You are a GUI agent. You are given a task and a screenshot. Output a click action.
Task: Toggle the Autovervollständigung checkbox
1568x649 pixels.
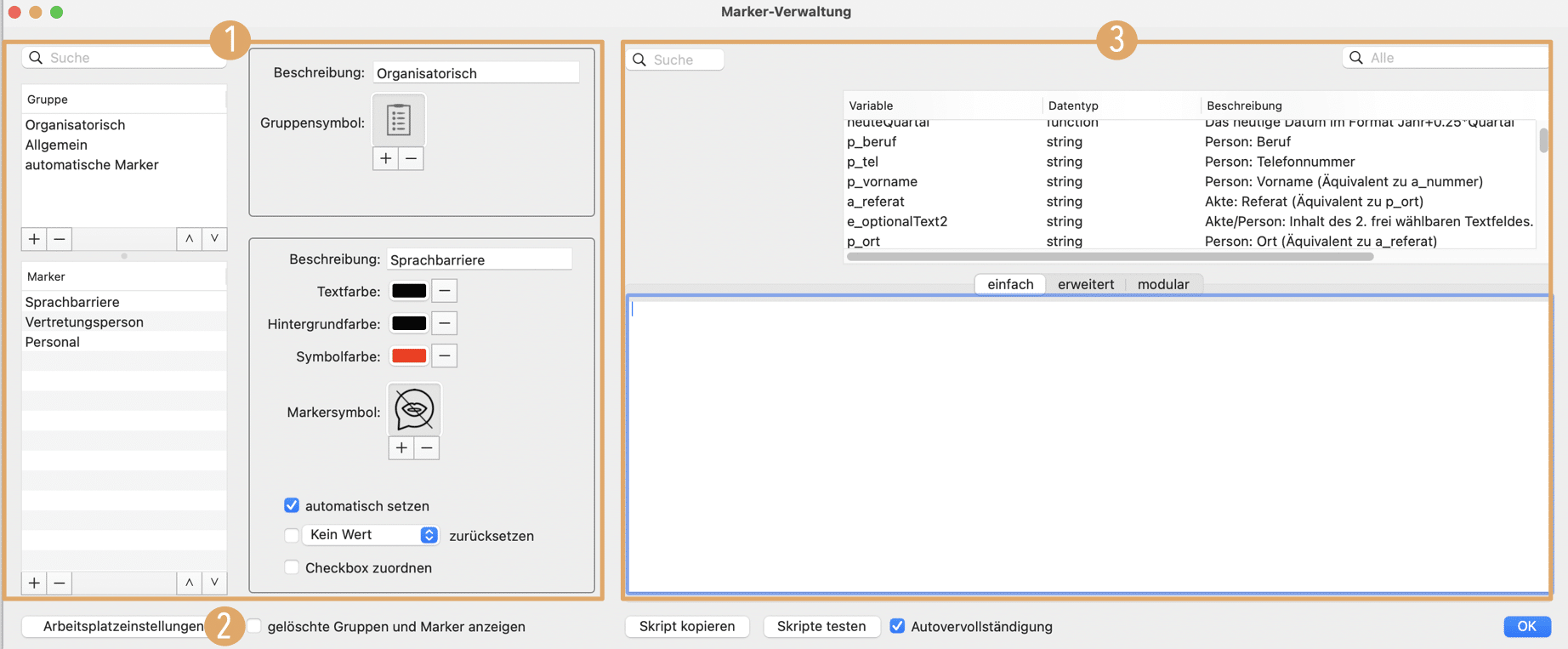[897, 626]
